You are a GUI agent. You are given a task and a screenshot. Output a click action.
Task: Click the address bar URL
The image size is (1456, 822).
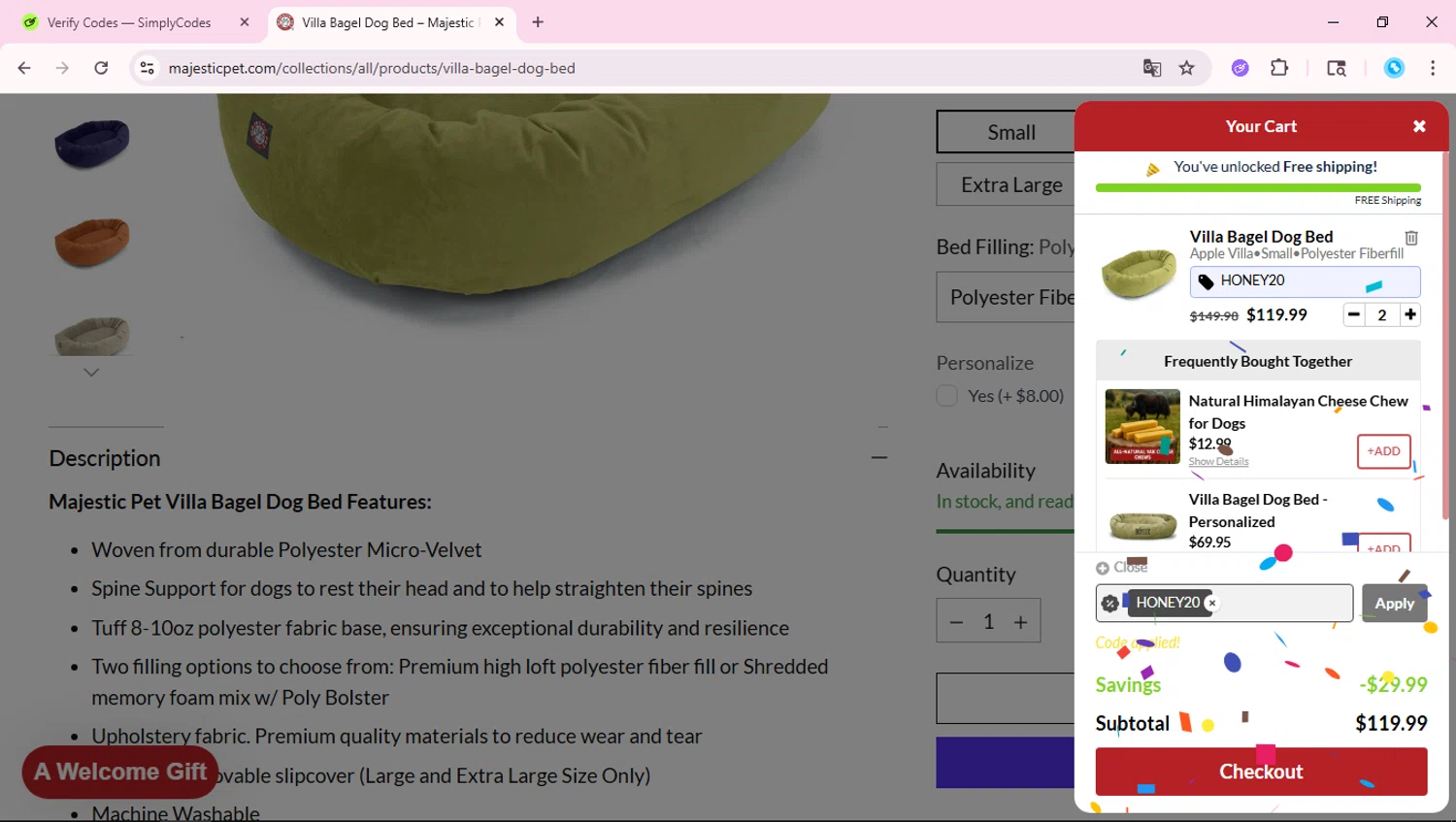(372, 68)
